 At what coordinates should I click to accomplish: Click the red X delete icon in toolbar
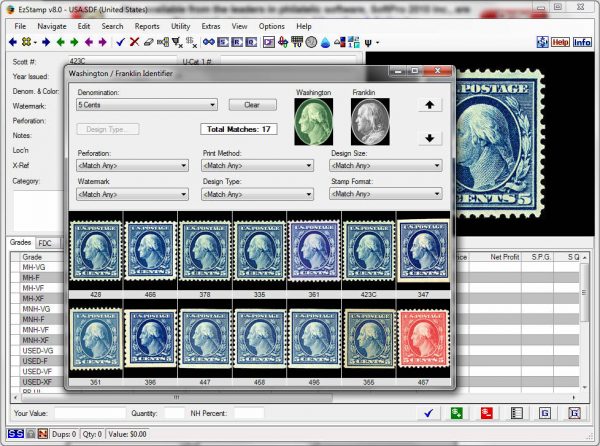click(134, 42)
